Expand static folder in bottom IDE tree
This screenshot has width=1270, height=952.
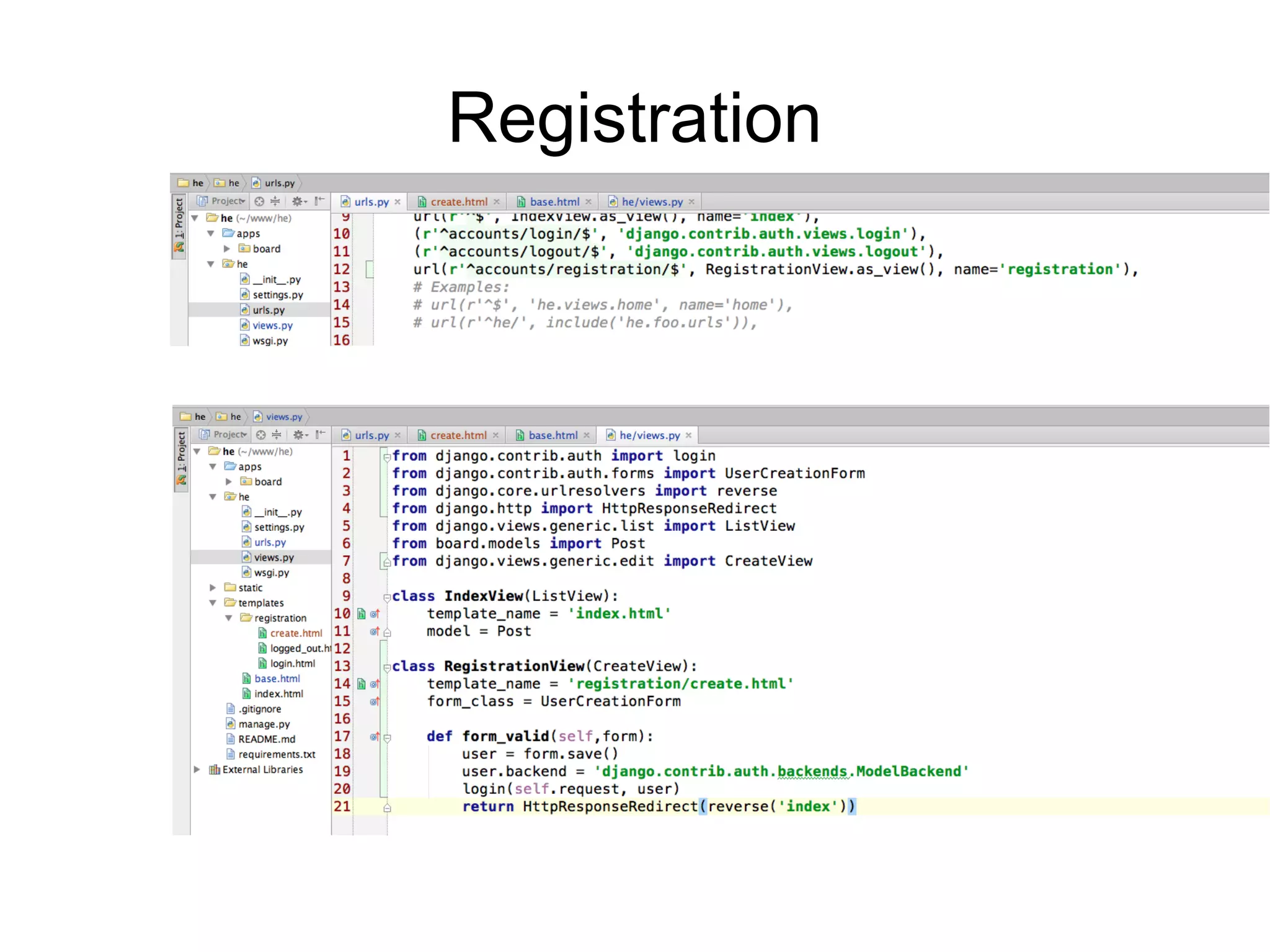pos(213,587)
